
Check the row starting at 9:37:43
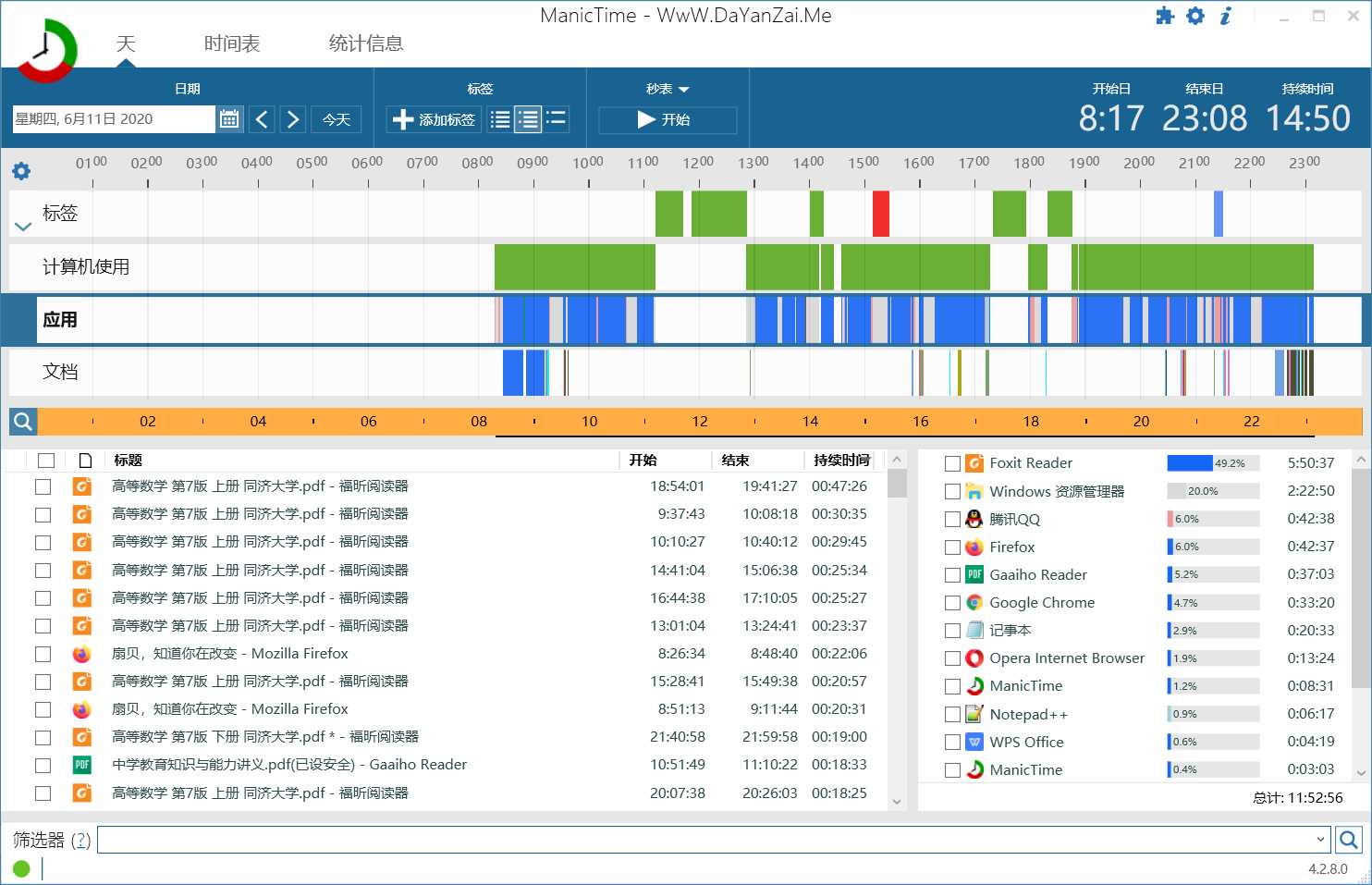[43, 514]
